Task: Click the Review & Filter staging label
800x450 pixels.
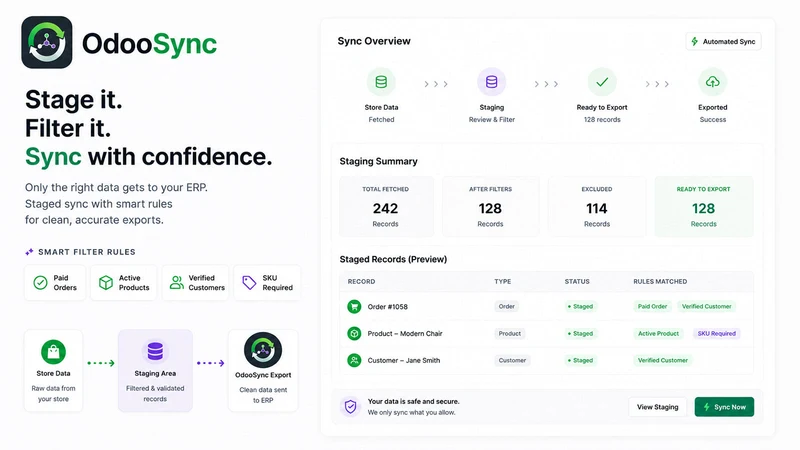Action: point(492,119)
